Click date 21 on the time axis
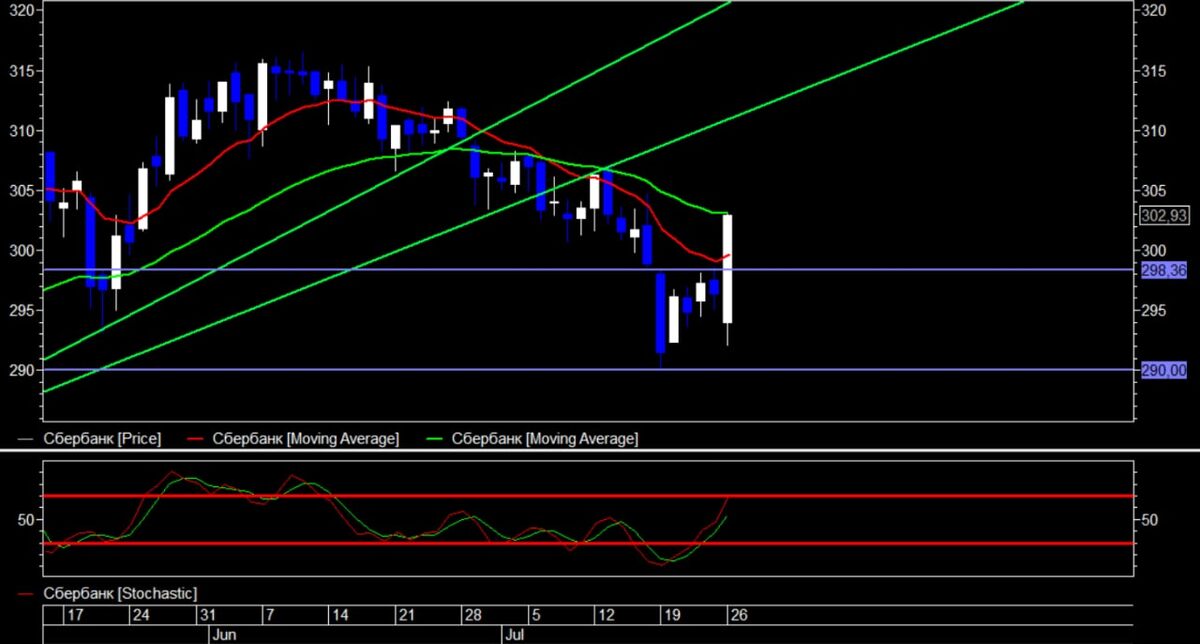Screen dimensions: 1200x644 pos(406,614)
